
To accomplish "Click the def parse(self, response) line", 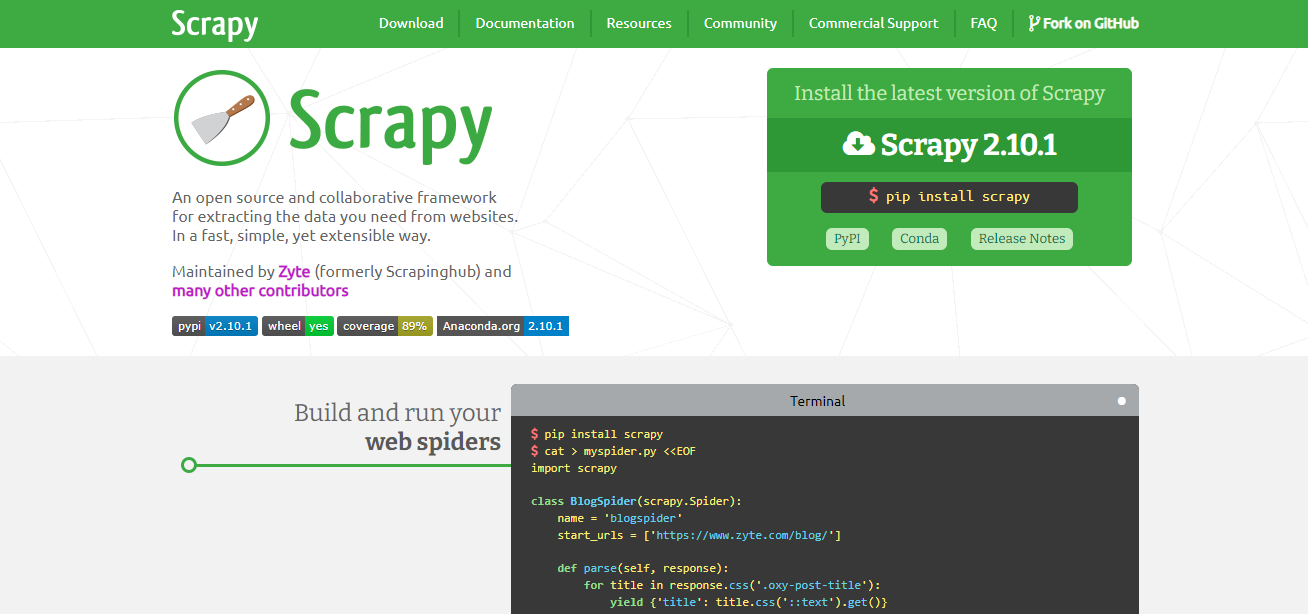I will tap(643, 568).
